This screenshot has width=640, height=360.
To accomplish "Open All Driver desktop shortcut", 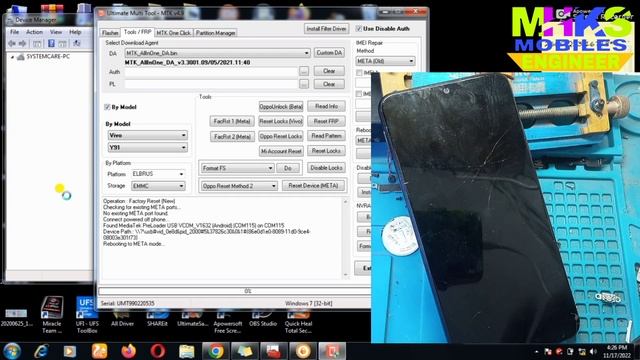I will click(x=122, y=318).
